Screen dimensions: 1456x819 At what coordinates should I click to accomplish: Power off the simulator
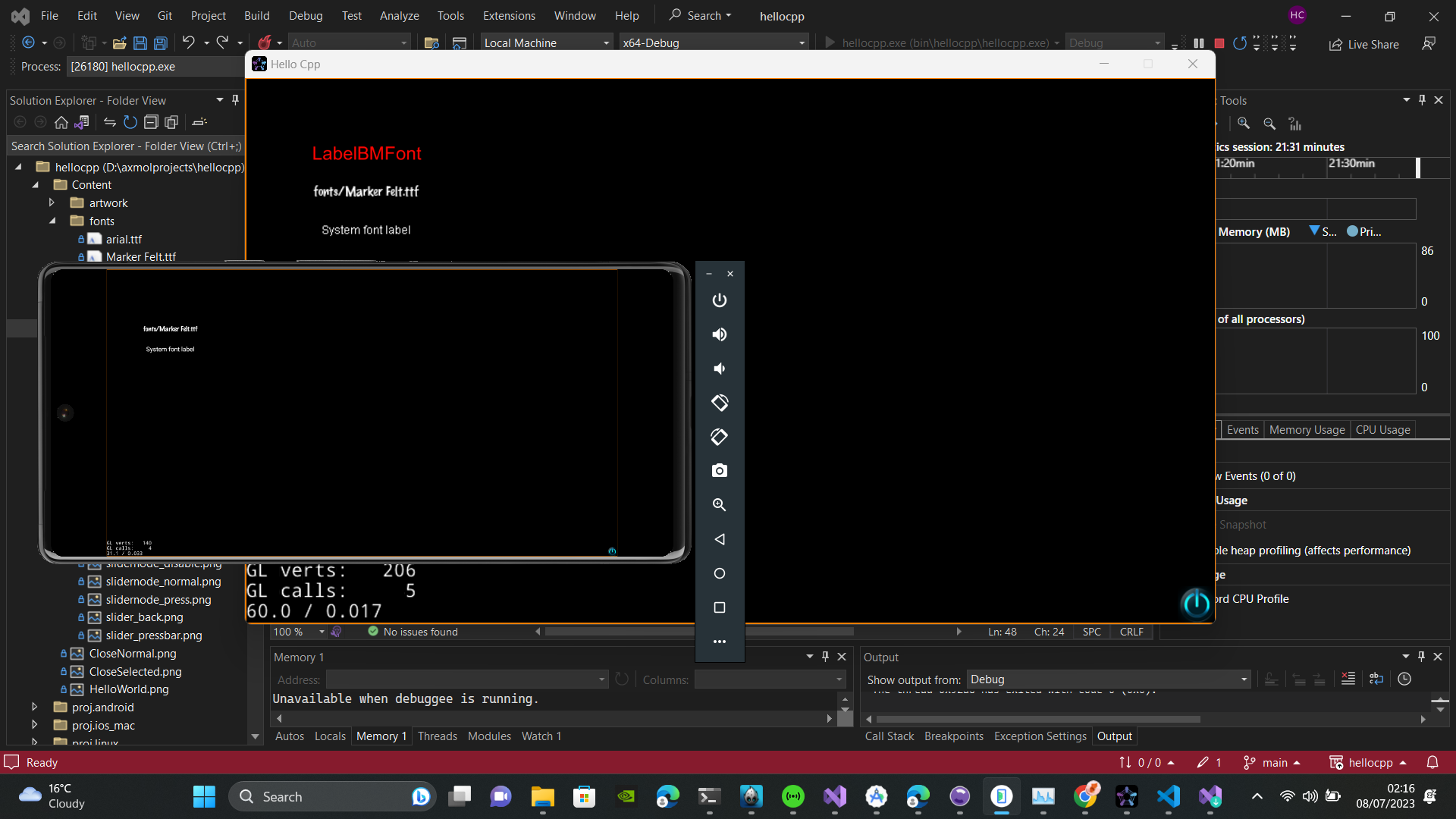click(x=719, y=300)
